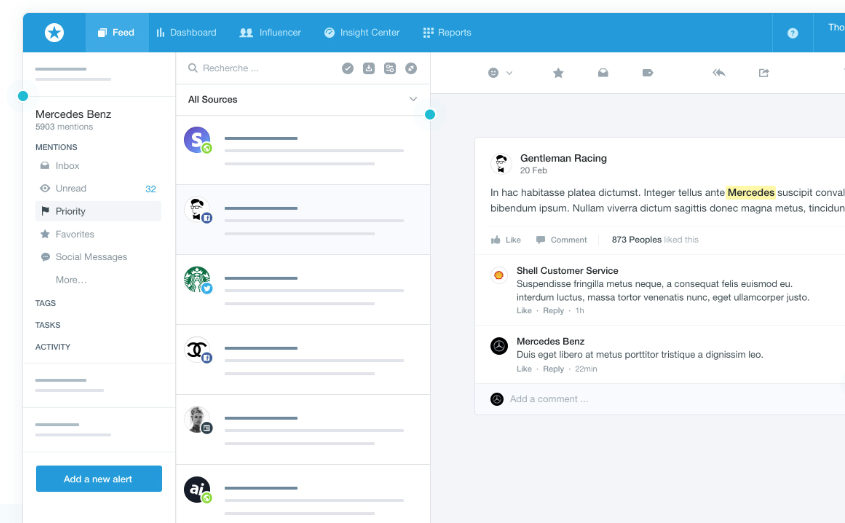Click the Social Messages bubble icon

pyautogui.click(x=45, y=257)
